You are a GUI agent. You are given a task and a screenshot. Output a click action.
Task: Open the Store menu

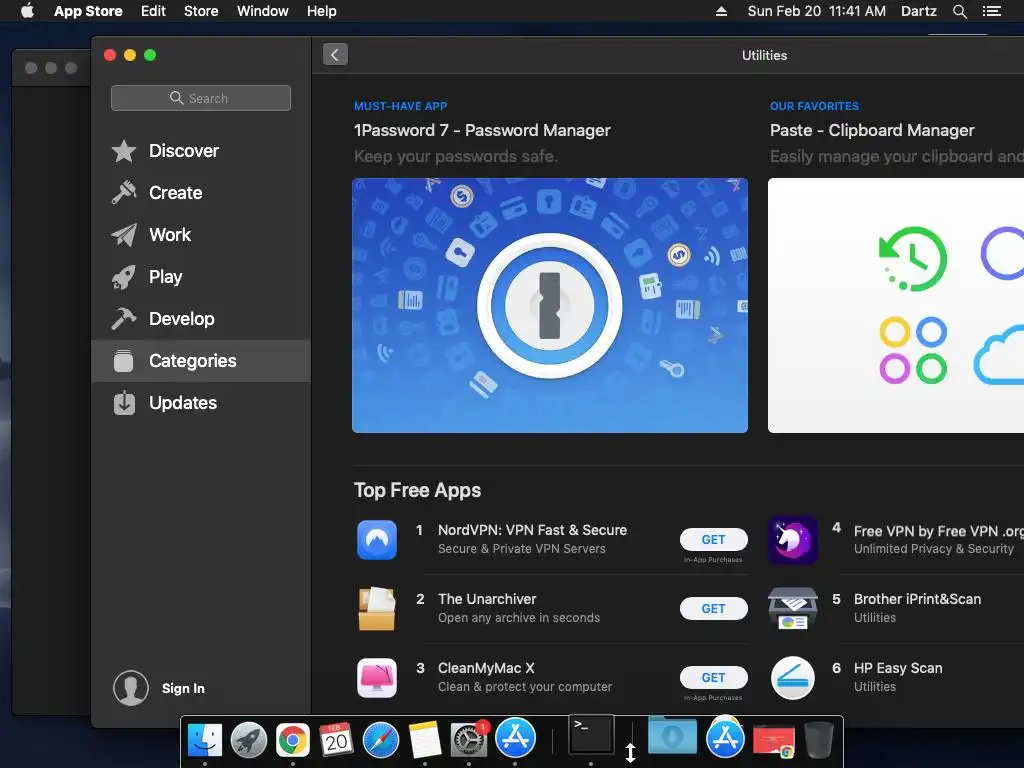click(x=201, y=11)
